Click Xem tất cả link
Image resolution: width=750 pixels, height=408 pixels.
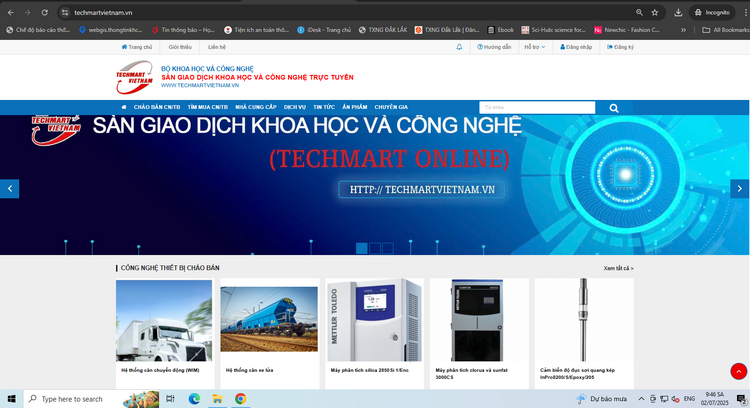coord(618,268)
